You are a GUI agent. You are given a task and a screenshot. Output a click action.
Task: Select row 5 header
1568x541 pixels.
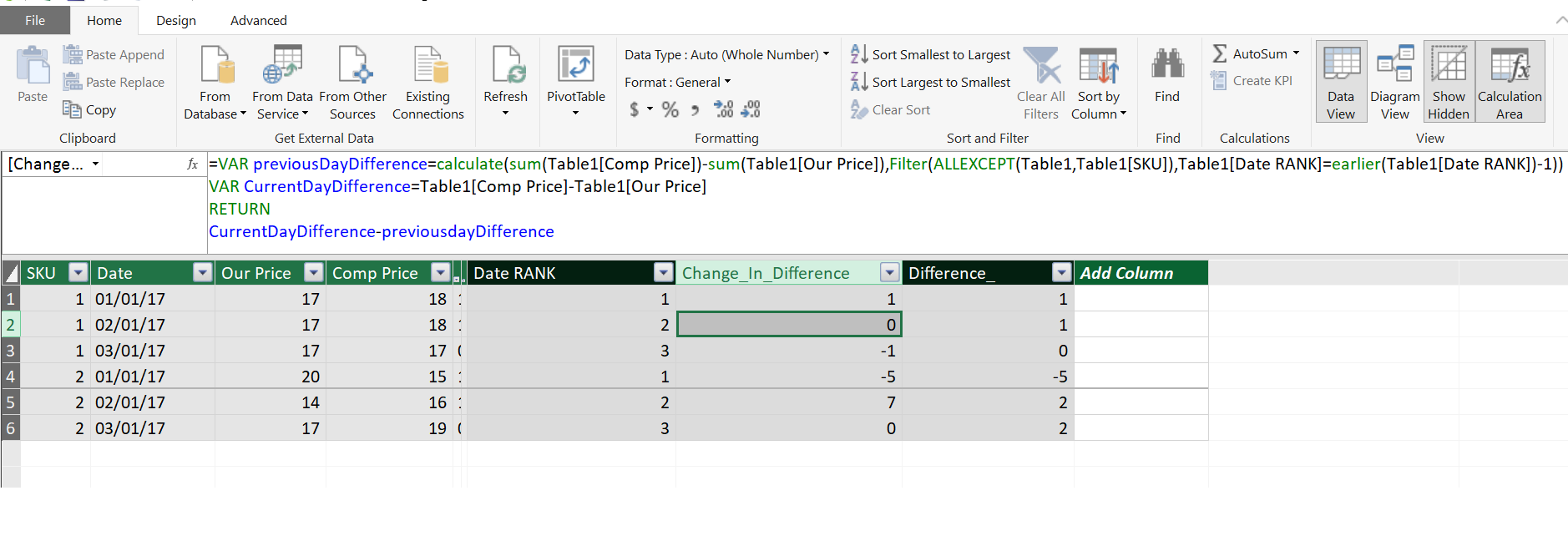tap(10, 402)
